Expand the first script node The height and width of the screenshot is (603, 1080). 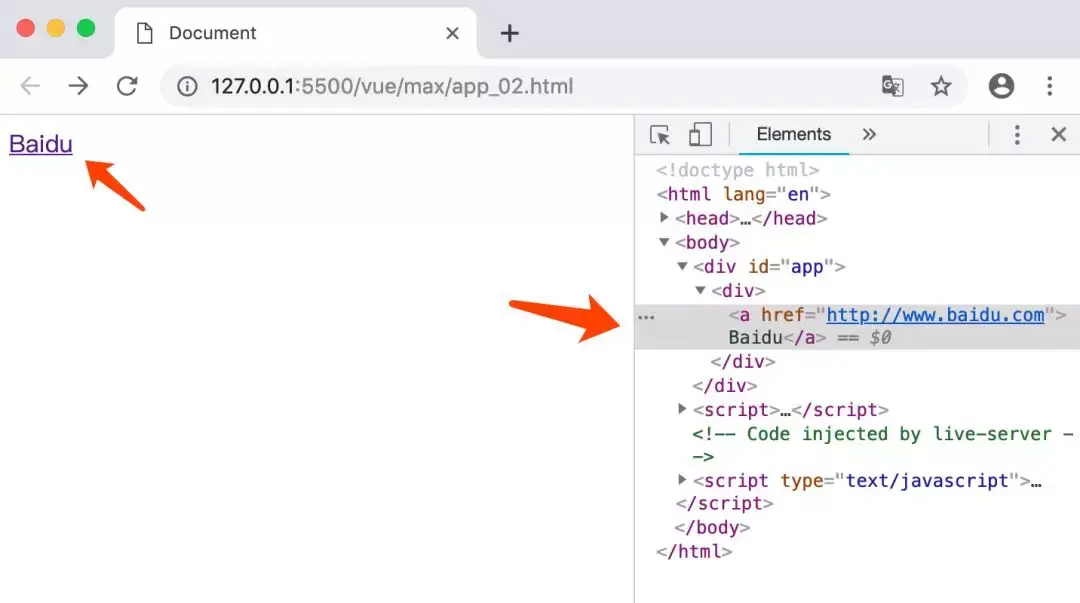682,409
